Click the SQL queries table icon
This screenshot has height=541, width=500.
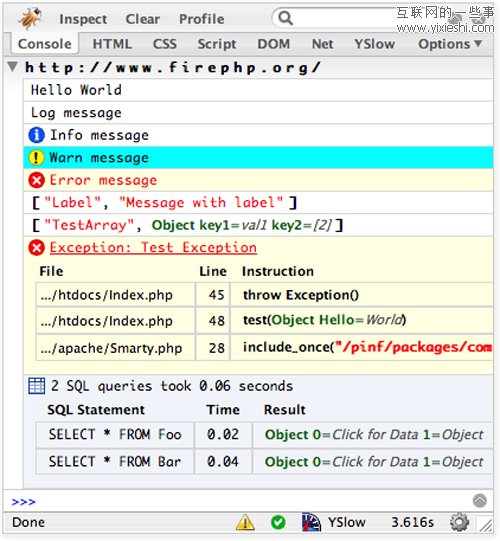pos(37,386)
